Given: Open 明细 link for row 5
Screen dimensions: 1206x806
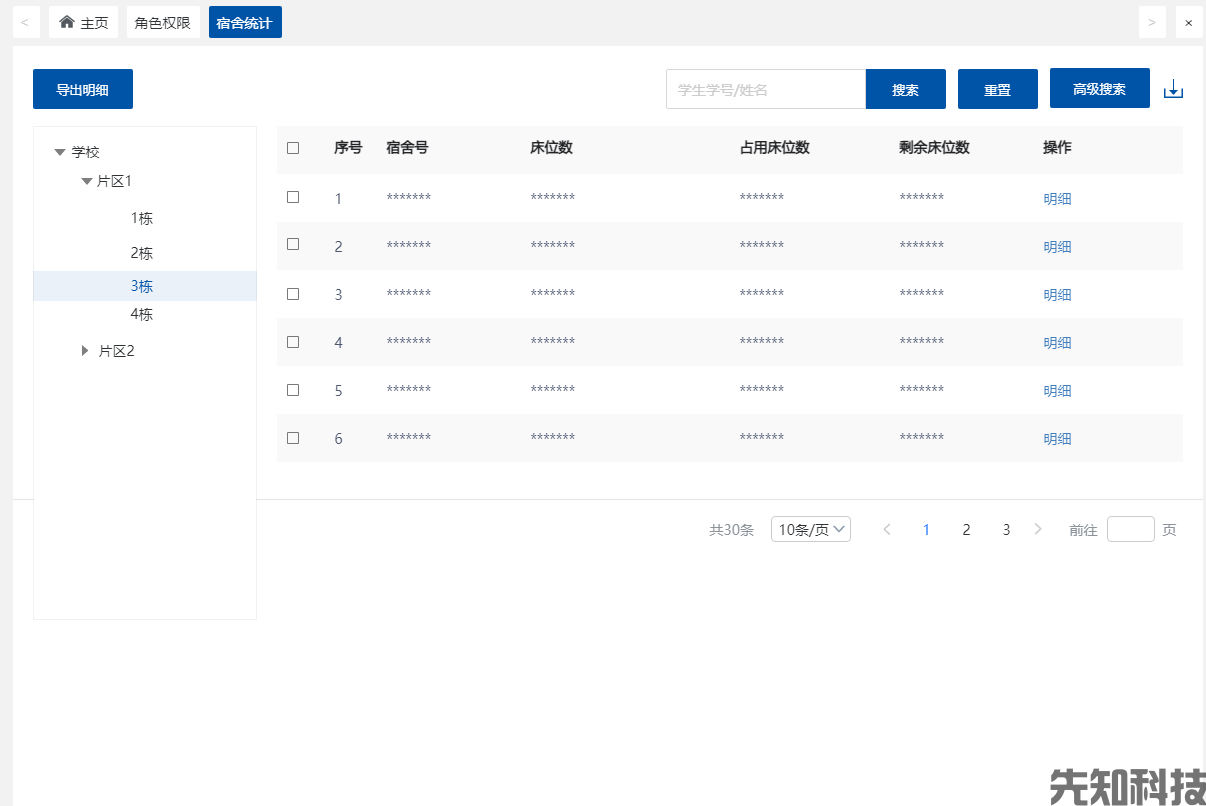Looking at the screenshot, I should [1057, 390].
